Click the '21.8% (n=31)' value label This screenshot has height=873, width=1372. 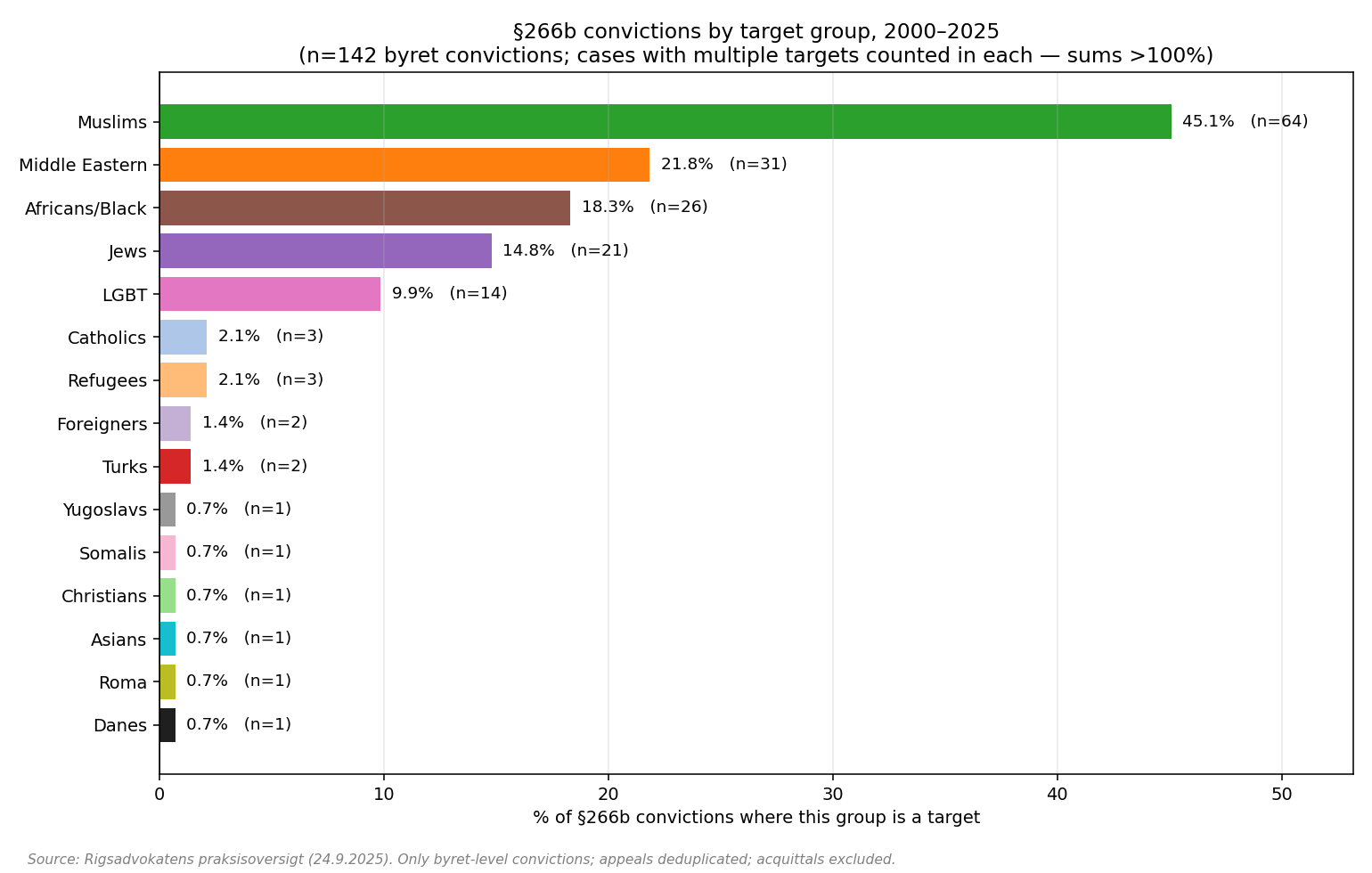(724, 164)
